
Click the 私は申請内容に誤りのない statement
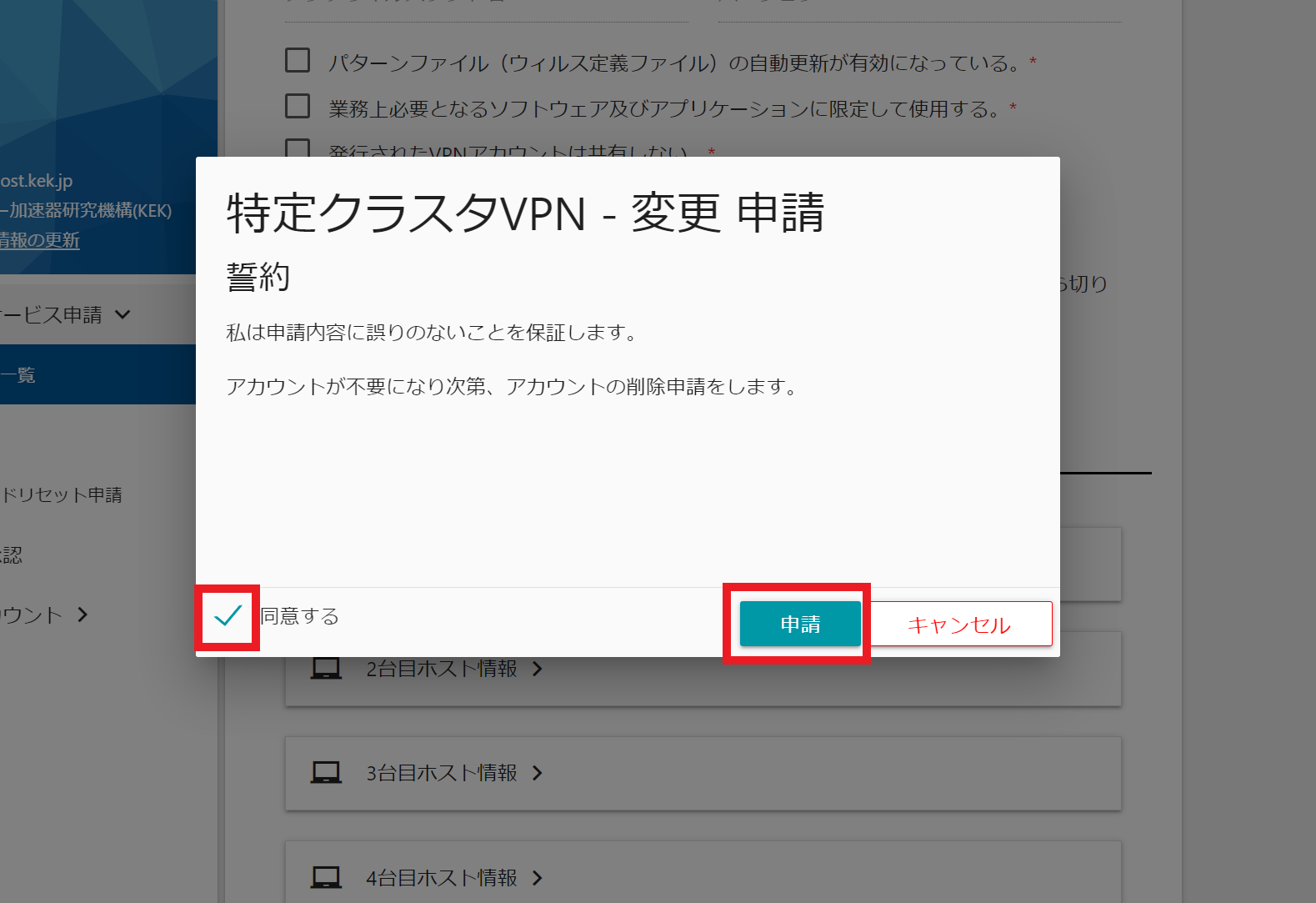[x=433, y=333]
